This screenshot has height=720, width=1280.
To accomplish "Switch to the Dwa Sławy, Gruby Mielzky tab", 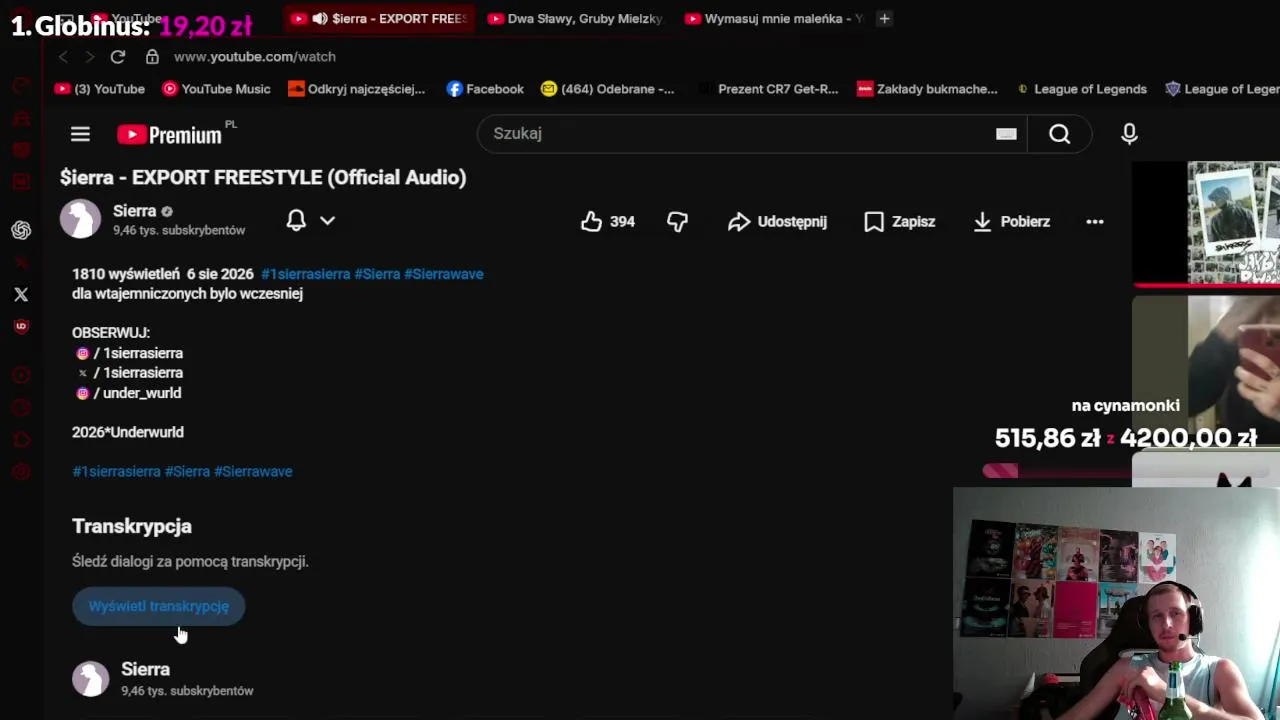I will coord(576,18).
